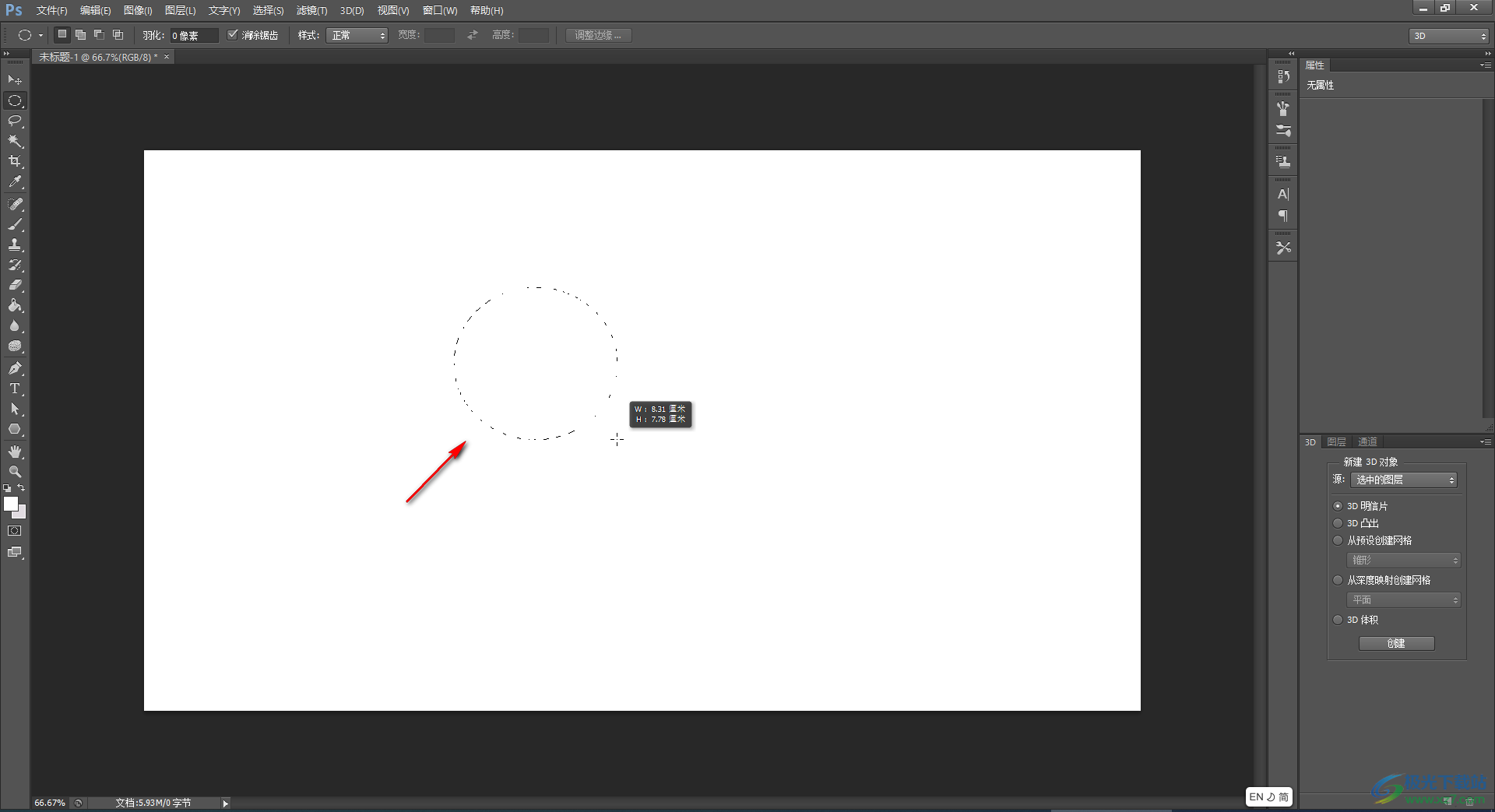The width and height of the screenshot is (1495, 812).
Task: Close the 未标题-1 document tab
Action: 167,57
